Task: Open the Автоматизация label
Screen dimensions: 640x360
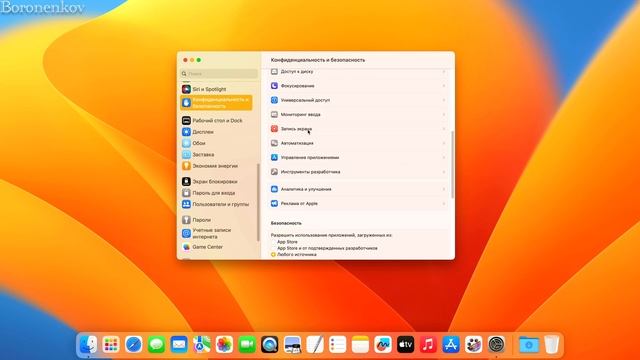Action: pos(297,143)
